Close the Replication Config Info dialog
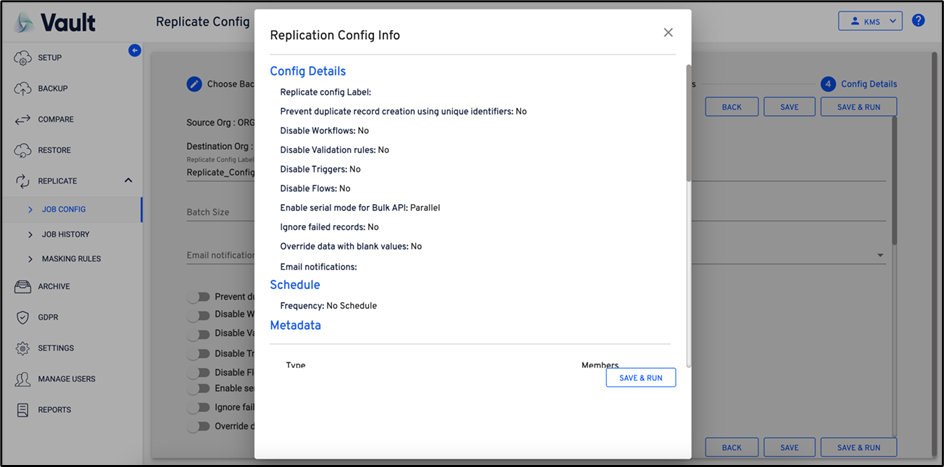 tap(668, 33)
